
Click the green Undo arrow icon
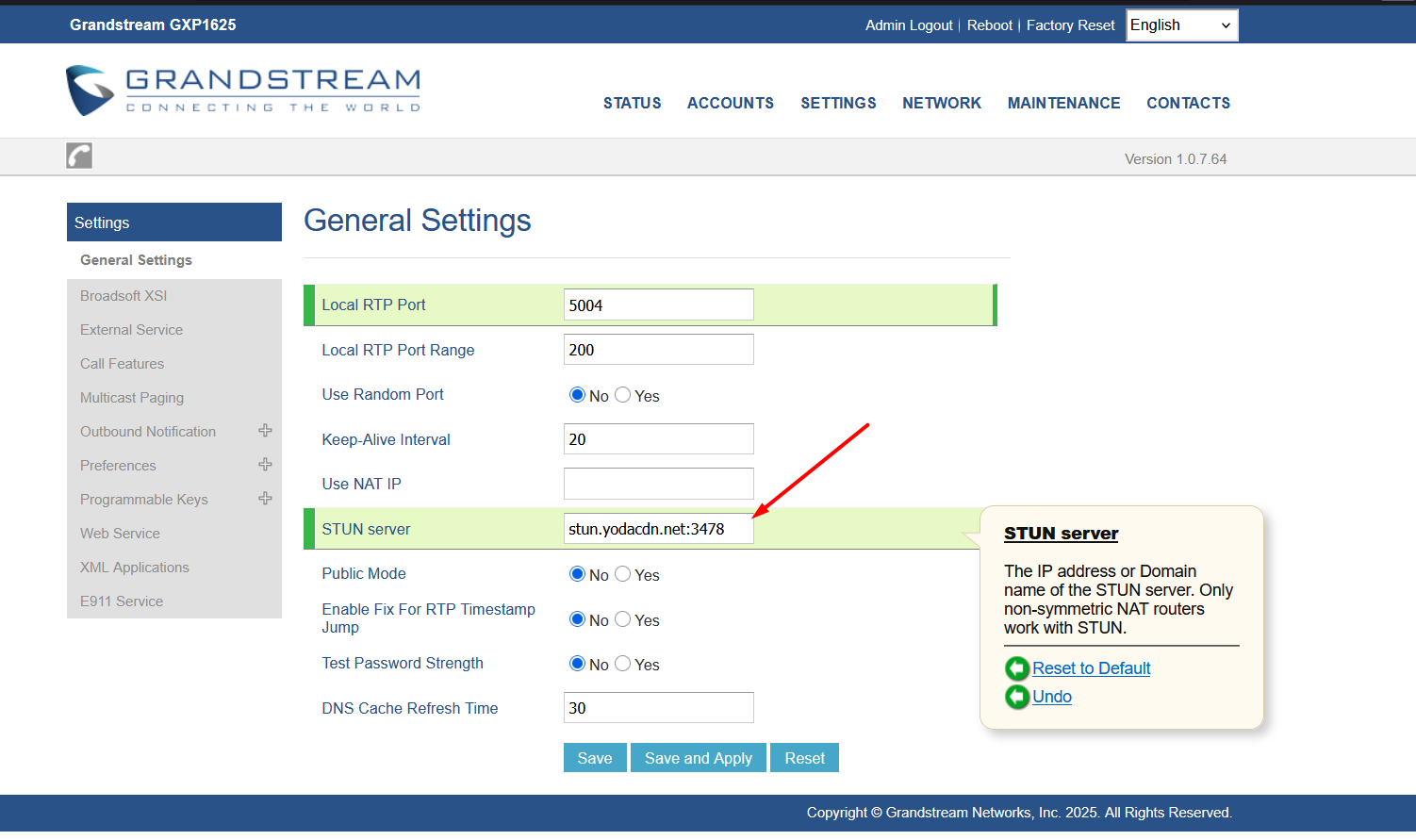pyautogui.click(x=1017, y=697)
